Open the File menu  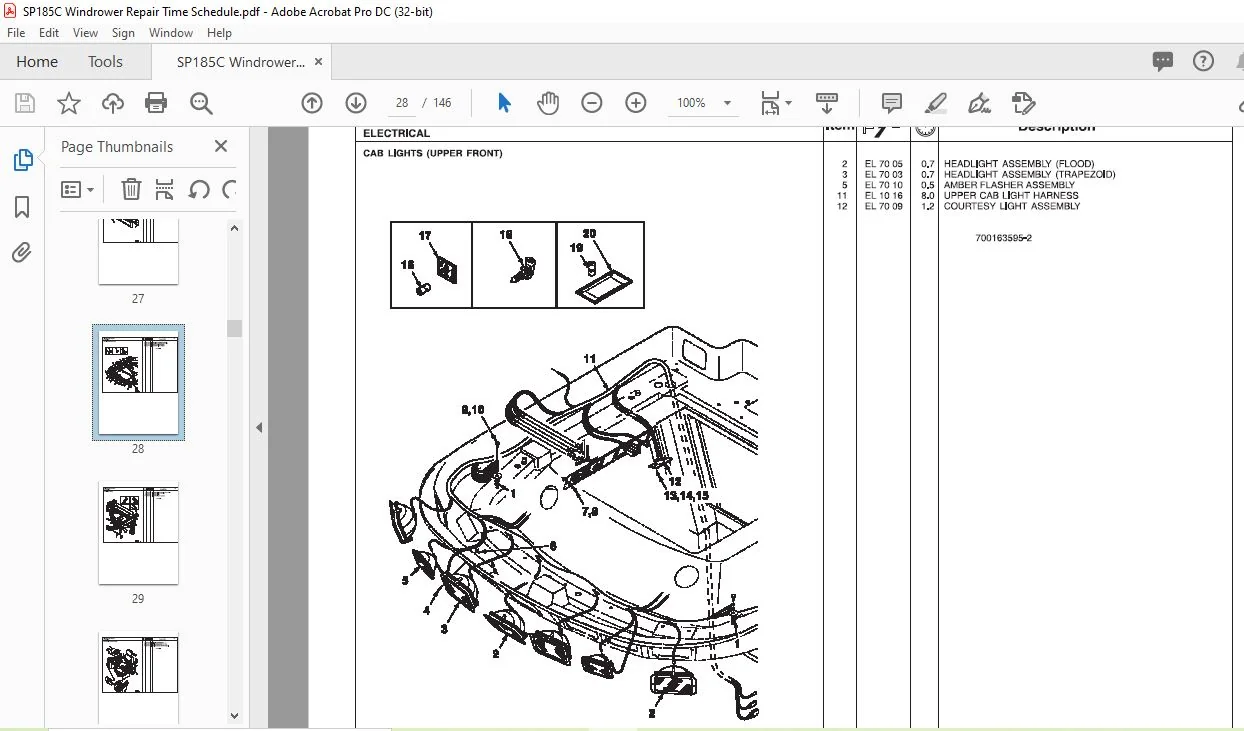pyautogui.click(x=16, y=33)
